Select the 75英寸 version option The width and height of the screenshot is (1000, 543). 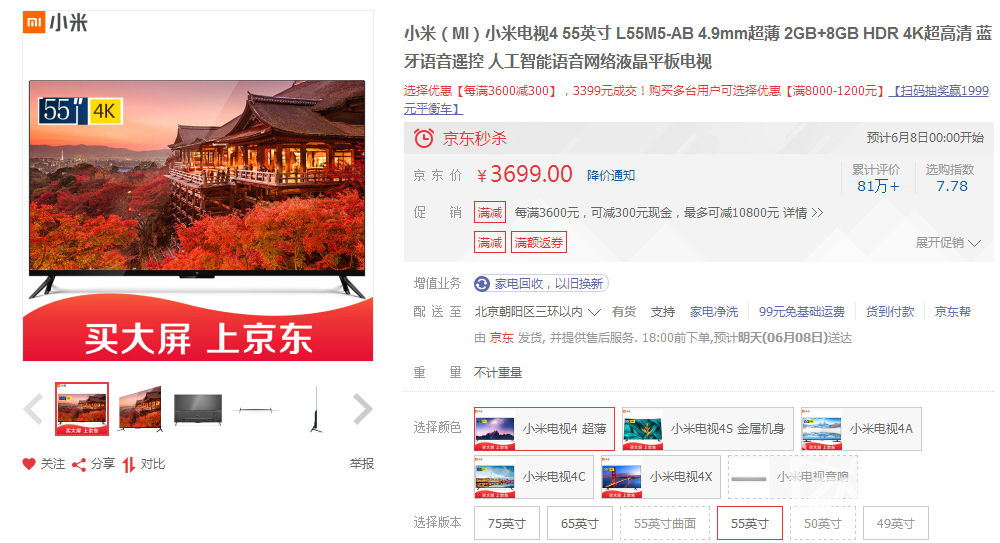(x=506, y=523)
